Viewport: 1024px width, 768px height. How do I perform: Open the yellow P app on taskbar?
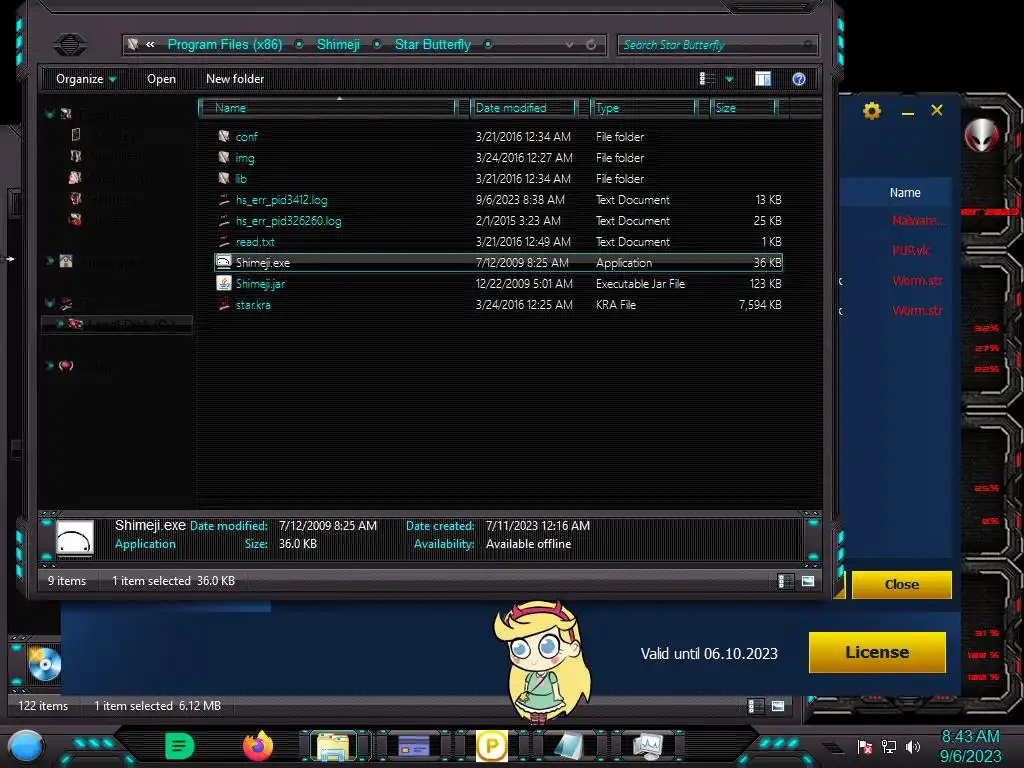coord(492,746)
